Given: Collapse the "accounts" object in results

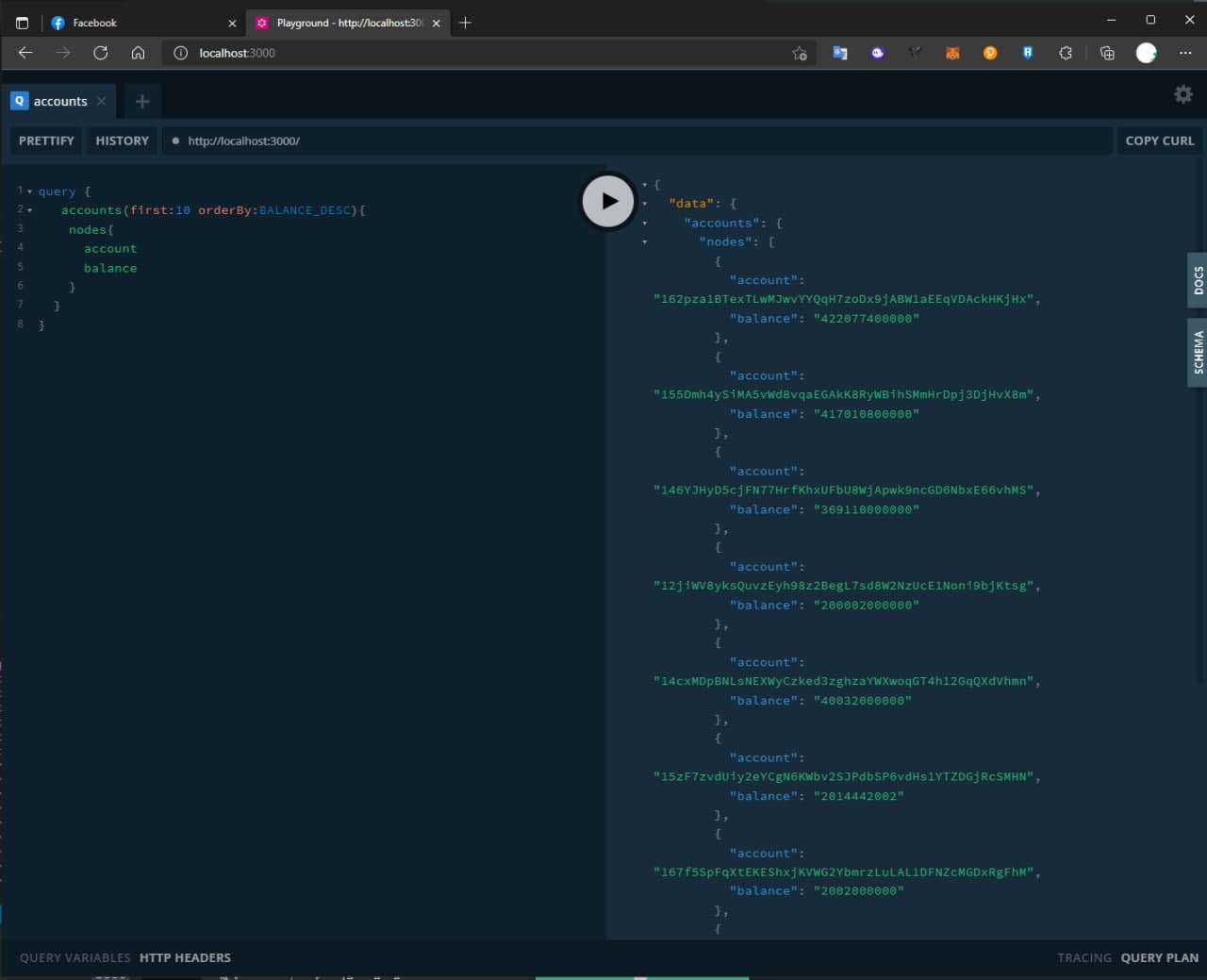Looking at the screenshot, I should (x=643, y=223).
